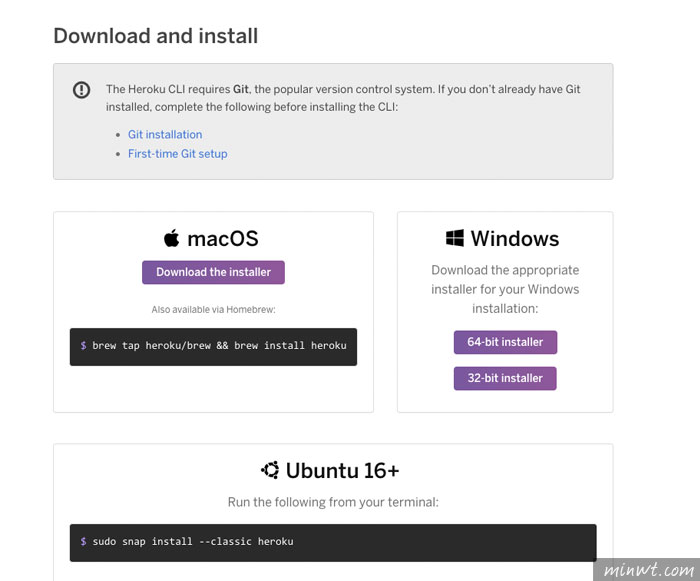This screenshot has height=581, width=700.
Task: Click the brew tap heroku command block
Action: click(213, 347)
